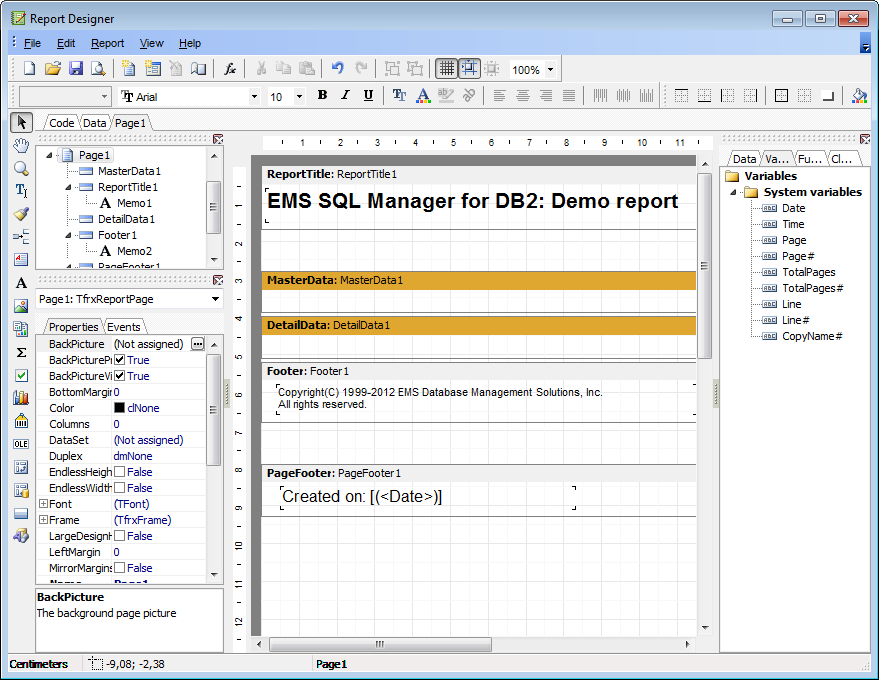
Task: Insert a System text sigma object
Action: [21, 353]
